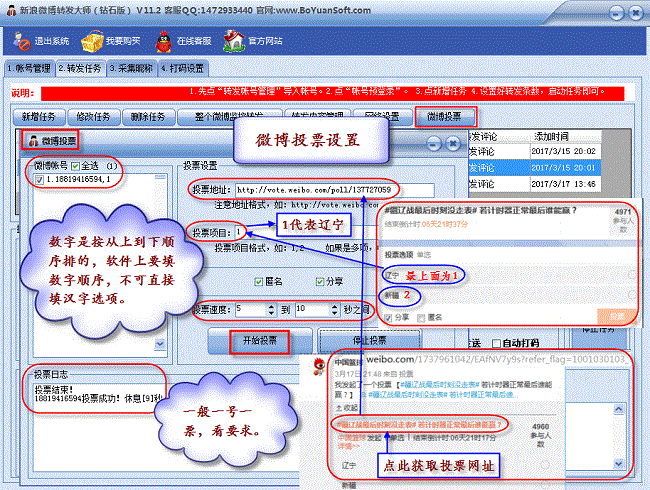Switch to 1.帐号管理 tab
This screenshot has height=490, width=650.
(29, 68)
